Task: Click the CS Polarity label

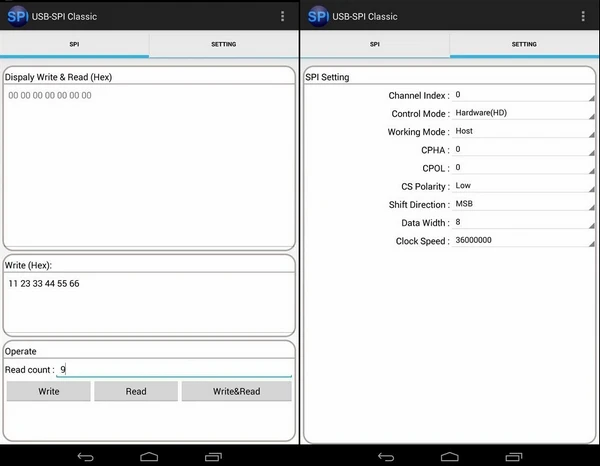Action: [426, 186]
